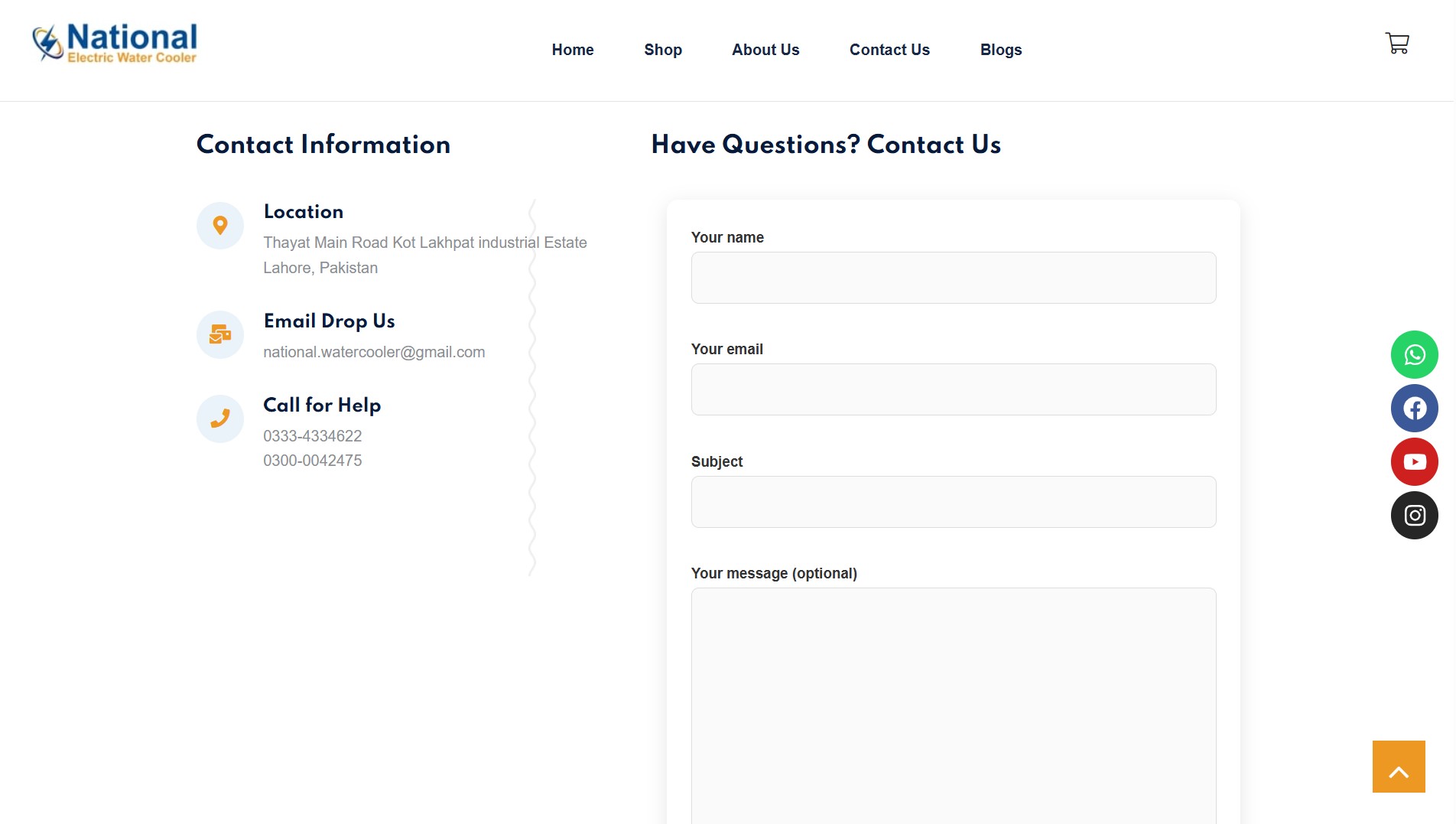Screen dimensions: 1456x824
Task: Click the phone handset icon
Action: [x=220, y=419]
